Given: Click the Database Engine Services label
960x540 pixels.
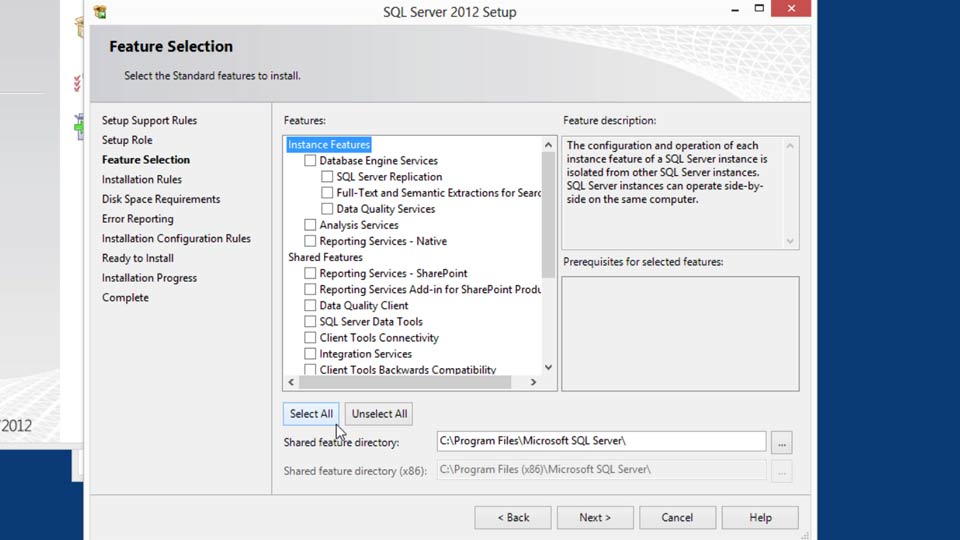Looking at the screenshot, I should click(x=378, y=160).
